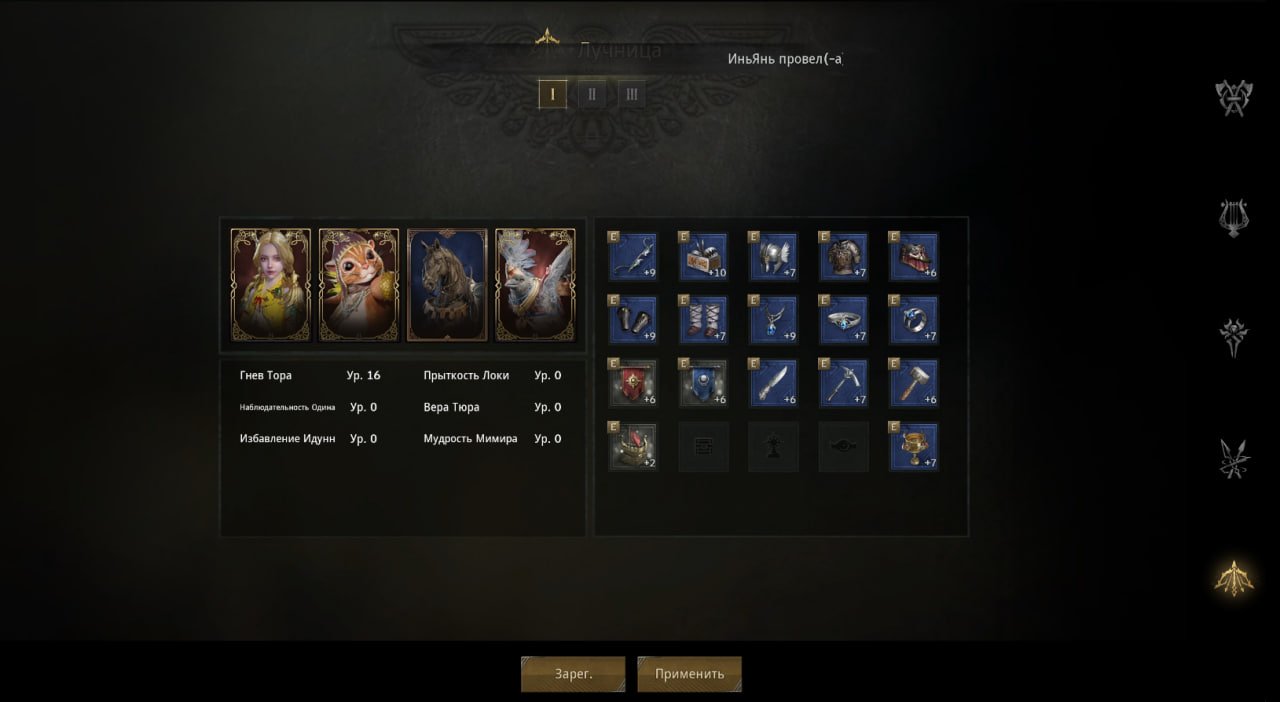Screen dimensions: 1280x702
Task: Click the Зарег. button
Action: (573, 674)
